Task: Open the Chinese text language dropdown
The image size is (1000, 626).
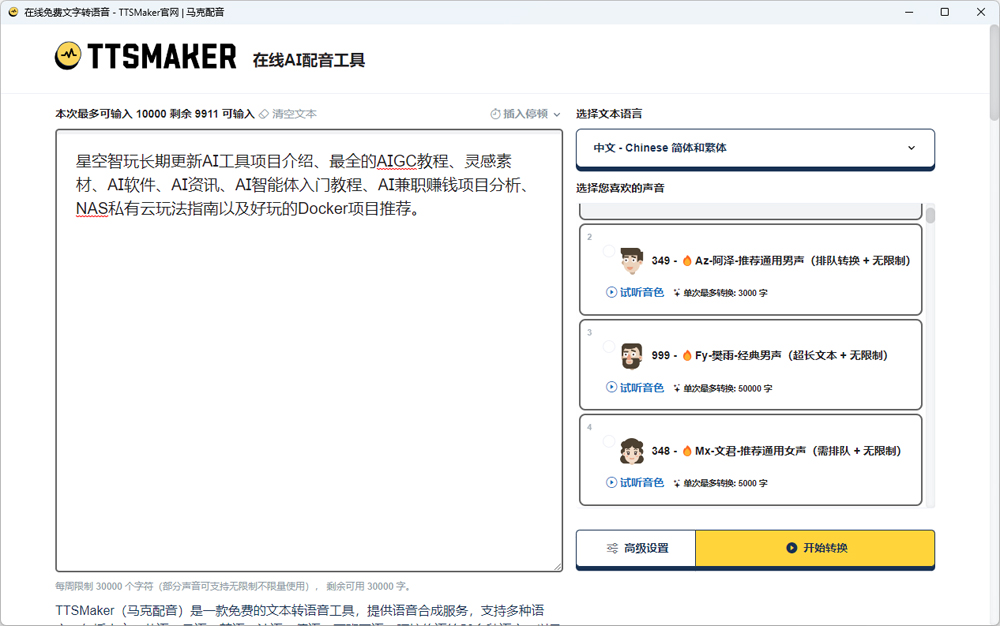Action: tap(755, 148)
